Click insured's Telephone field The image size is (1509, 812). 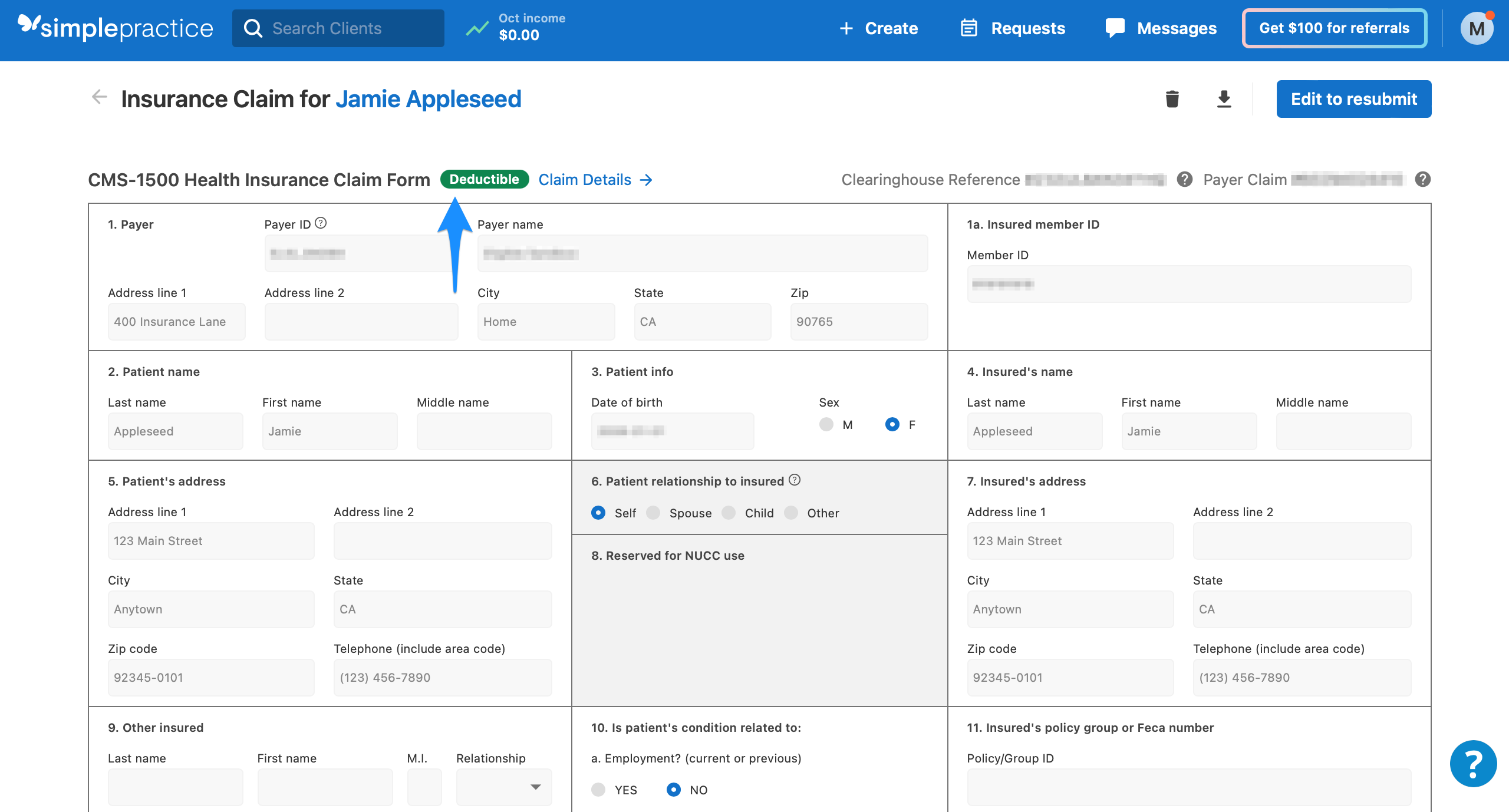(x=1302, y=678)
